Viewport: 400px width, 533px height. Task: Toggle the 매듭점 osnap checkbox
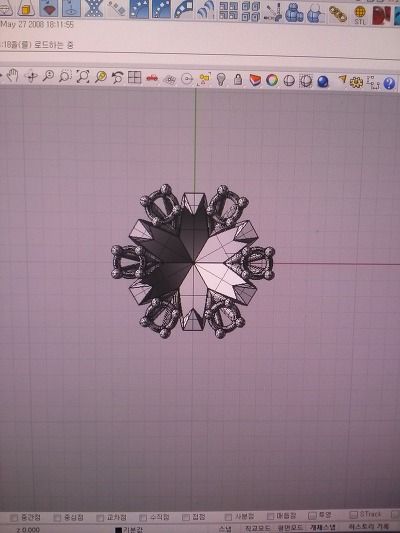point(271,516)
